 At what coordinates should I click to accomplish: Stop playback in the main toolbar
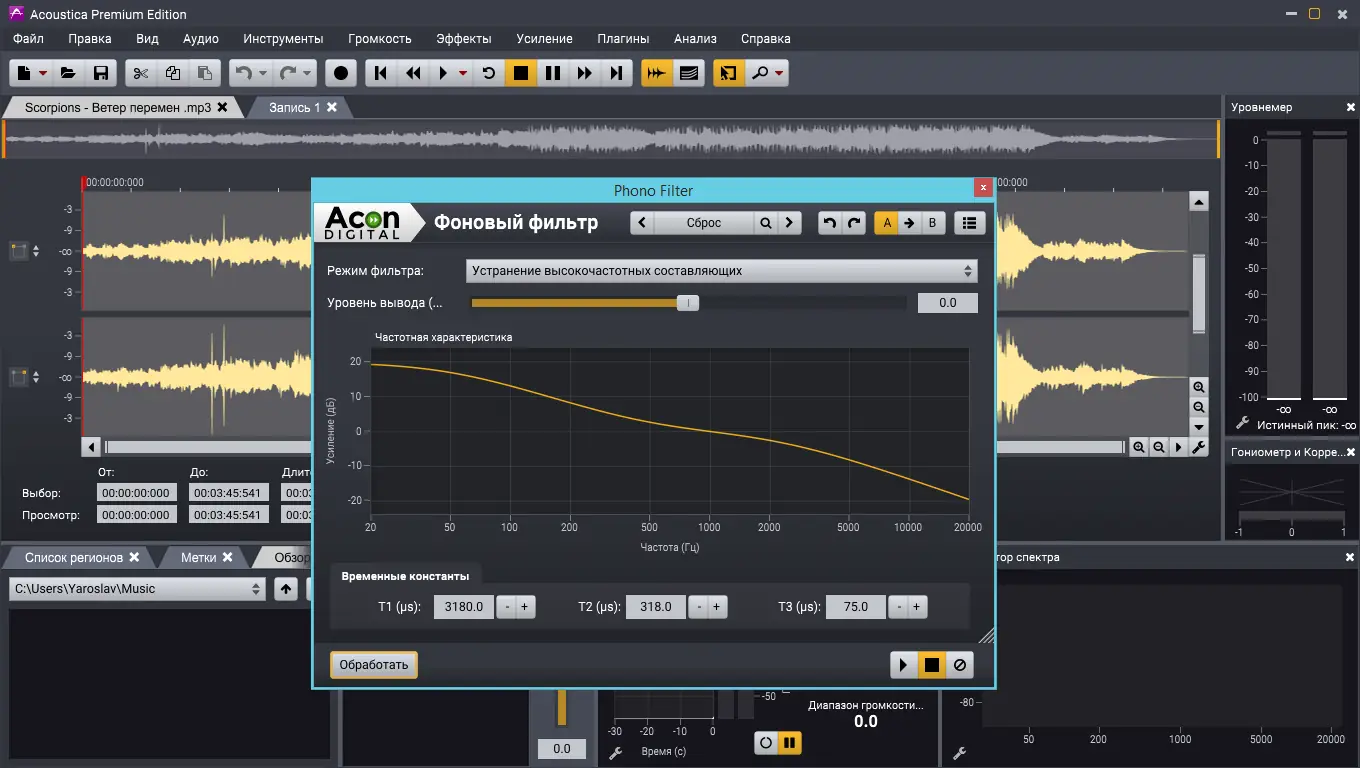pos(520,73)
